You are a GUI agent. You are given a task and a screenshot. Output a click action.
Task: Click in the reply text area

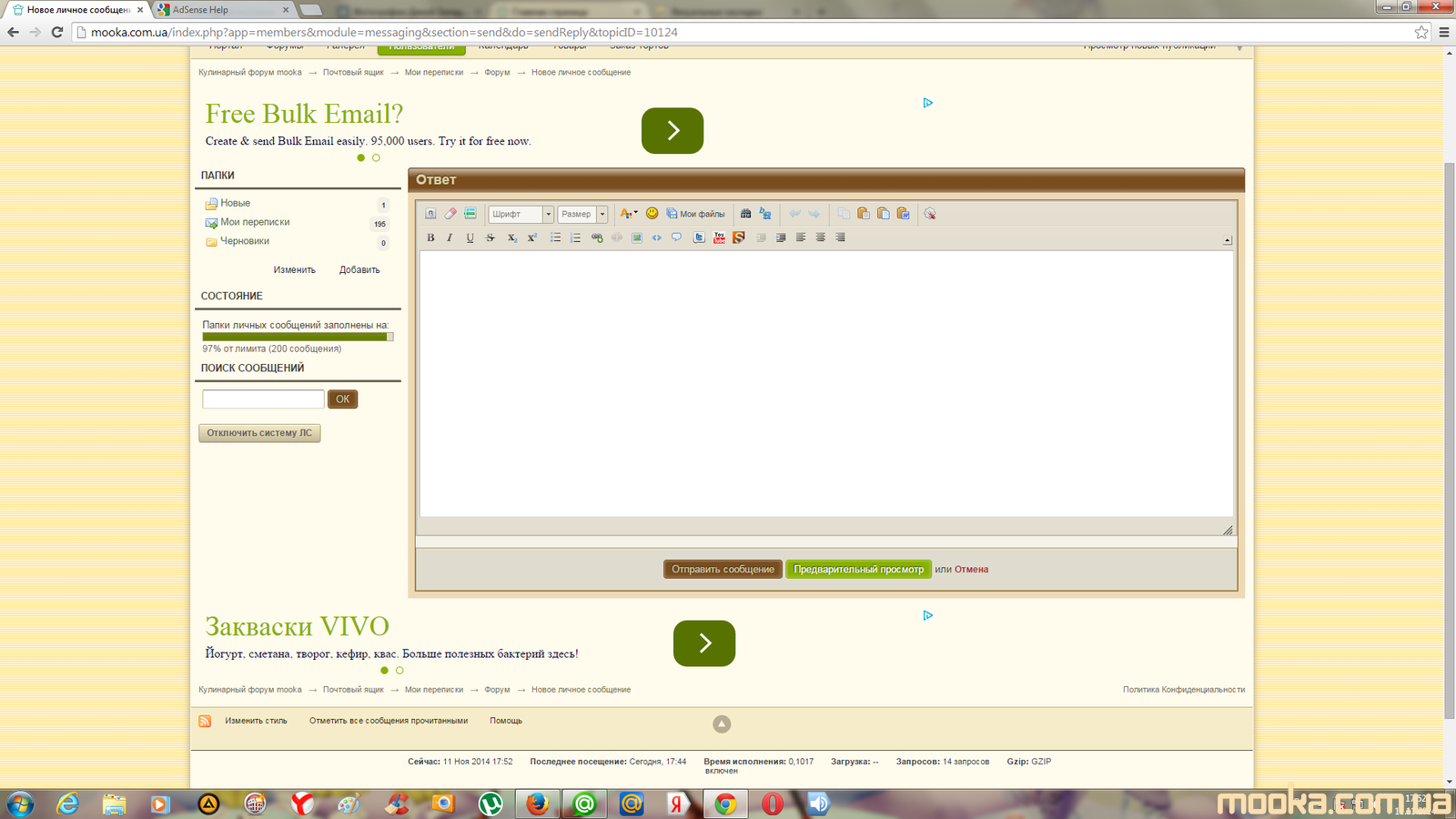826,384
